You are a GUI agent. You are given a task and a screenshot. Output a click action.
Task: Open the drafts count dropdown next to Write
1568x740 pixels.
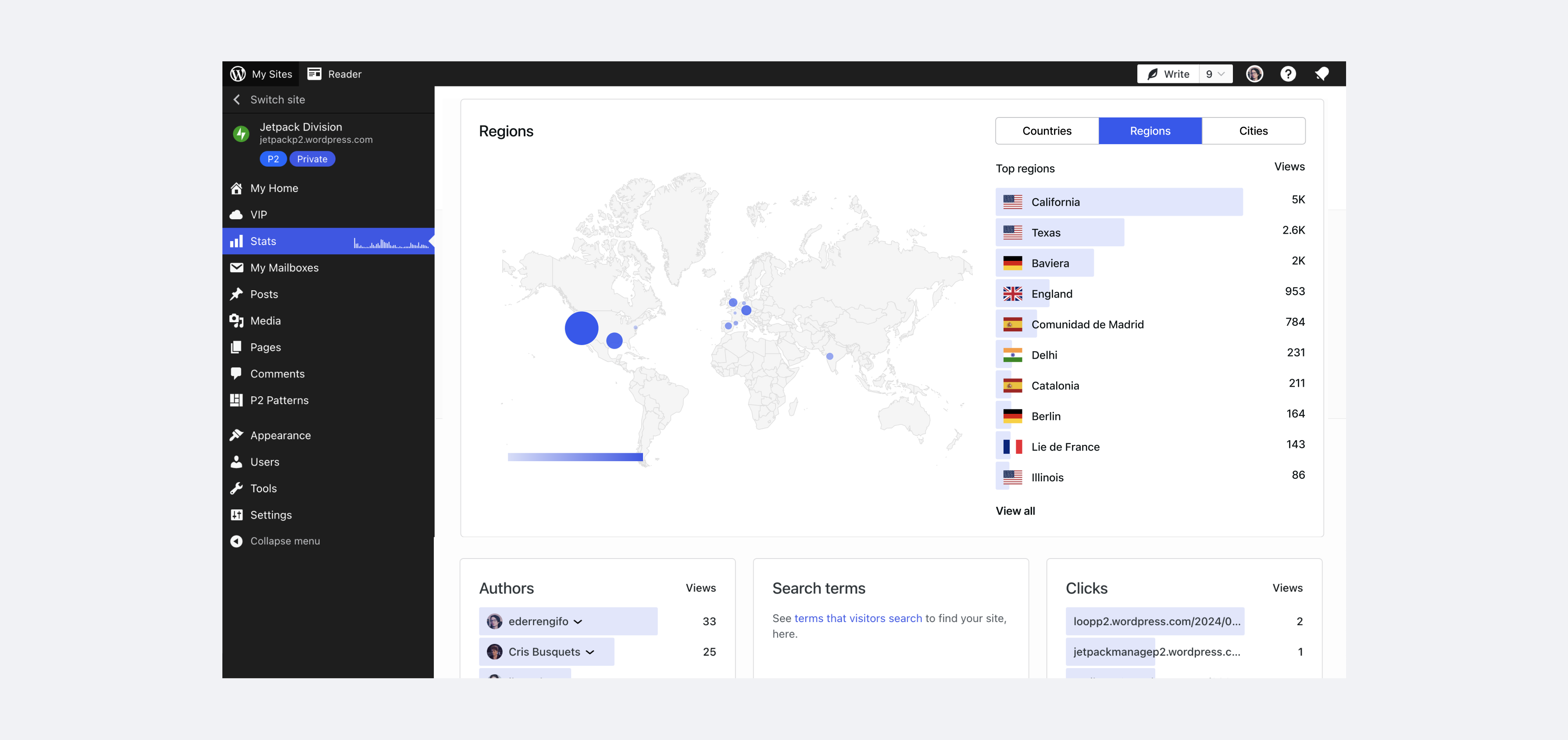(x=1215, y=74)
